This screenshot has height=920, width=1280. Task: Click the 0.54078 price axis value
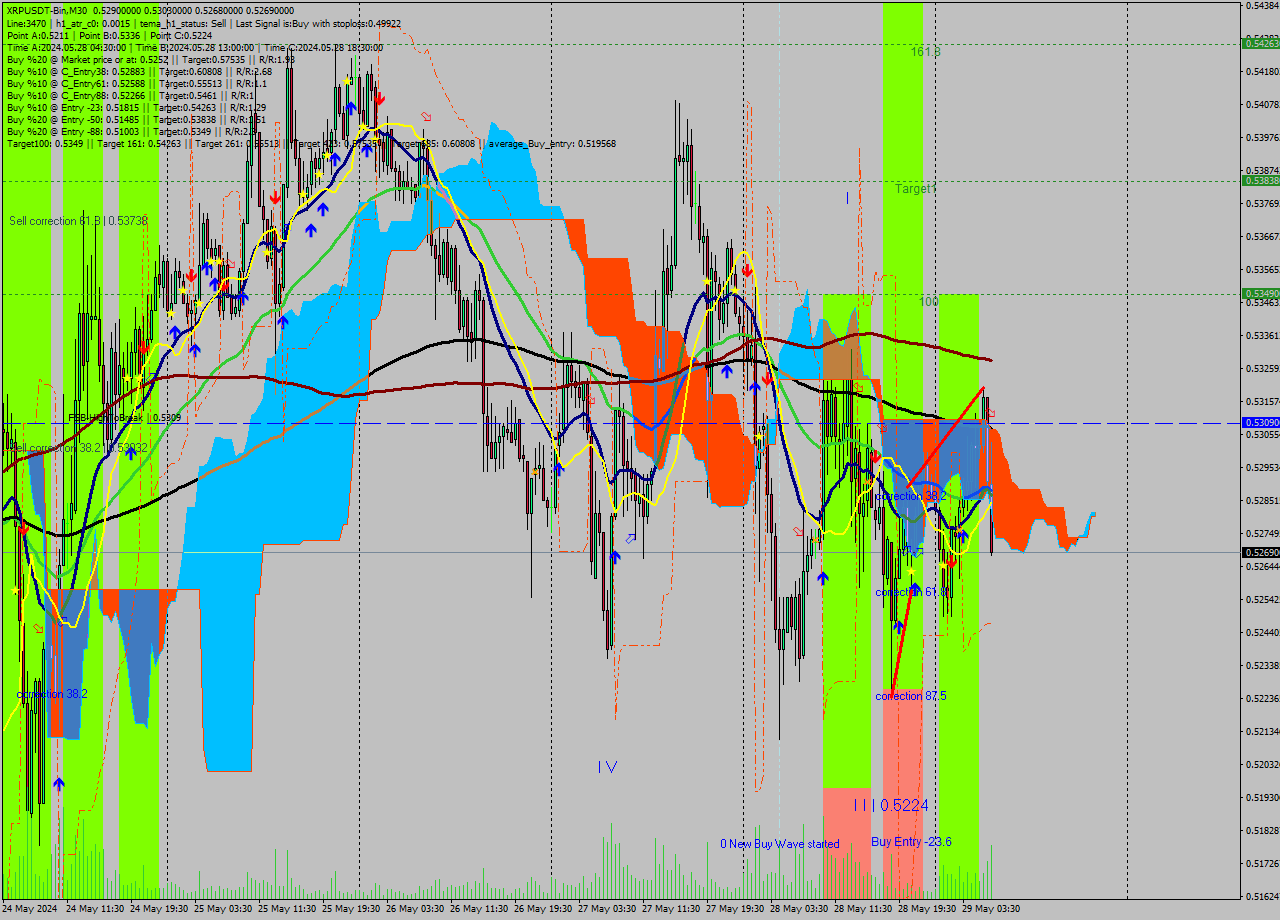pos(1262,104)
